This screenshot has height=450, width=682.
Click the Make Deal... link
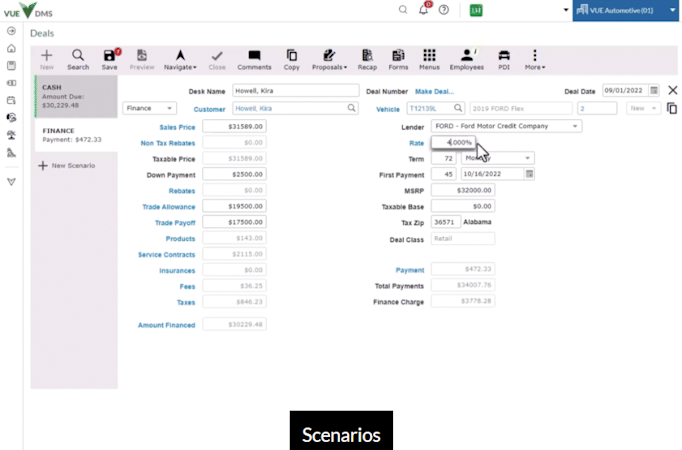click(434, 91)
